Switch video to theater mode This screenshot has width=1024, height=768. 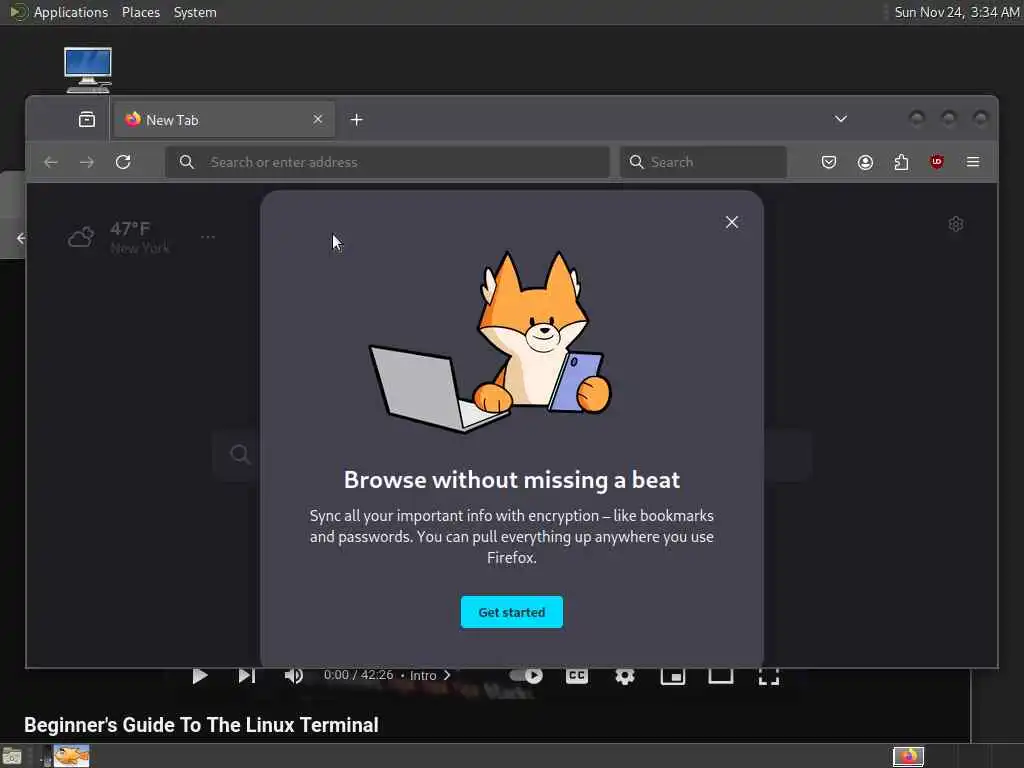(x=720, y=676)
